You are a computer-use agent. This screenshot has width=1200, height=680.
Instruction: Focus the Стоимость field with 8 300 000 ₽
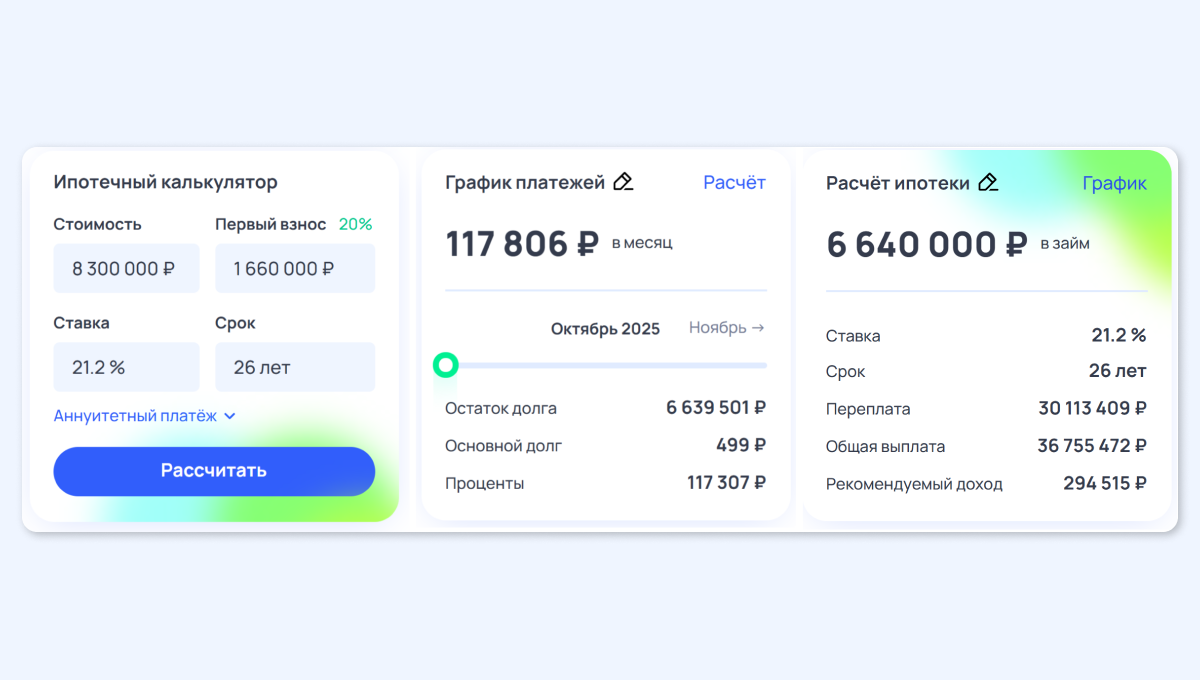(x=126, y=269)
